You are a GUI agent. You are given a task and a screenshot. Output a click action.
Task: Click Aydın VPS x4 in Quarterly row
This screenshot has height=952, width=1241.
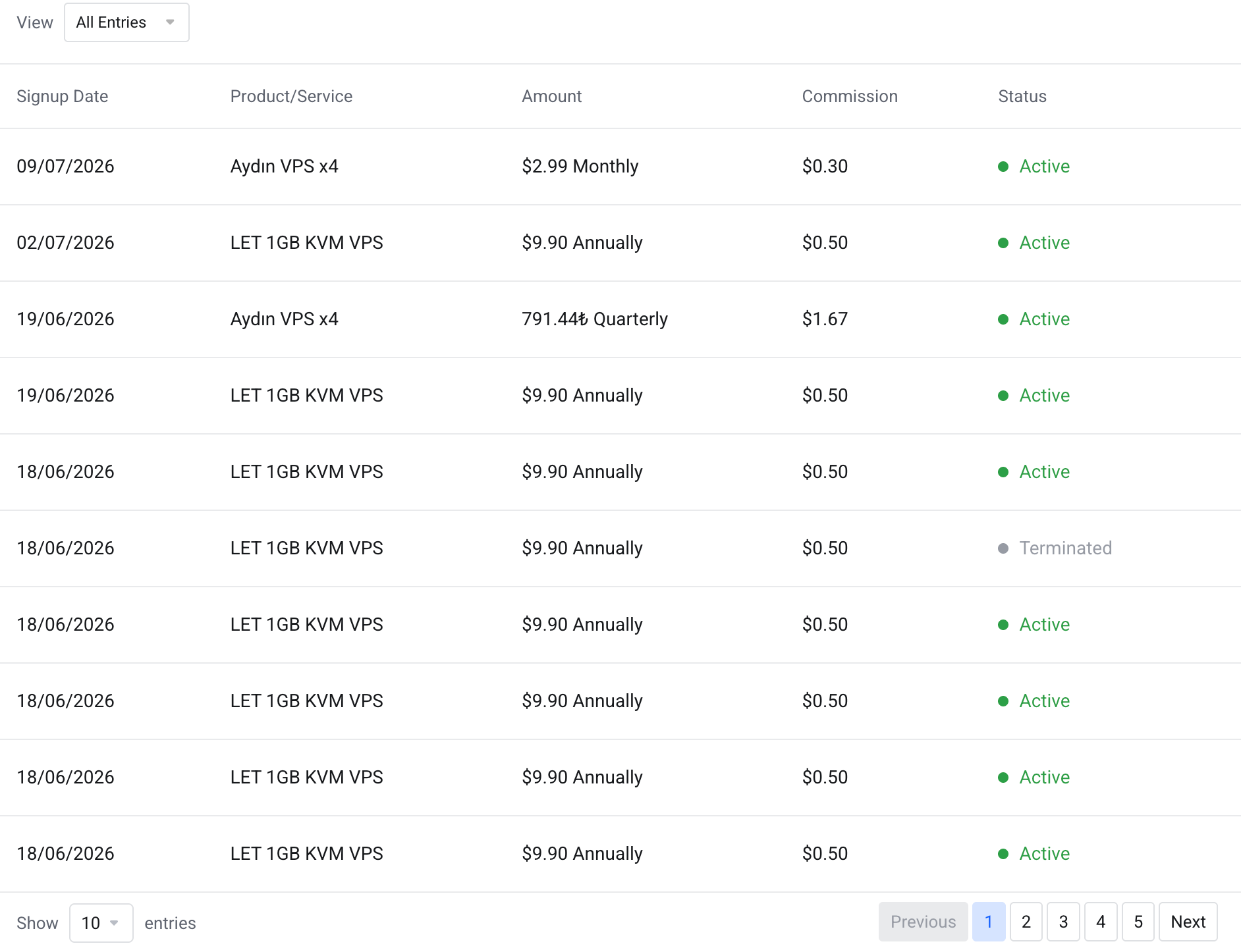point(284,319)
